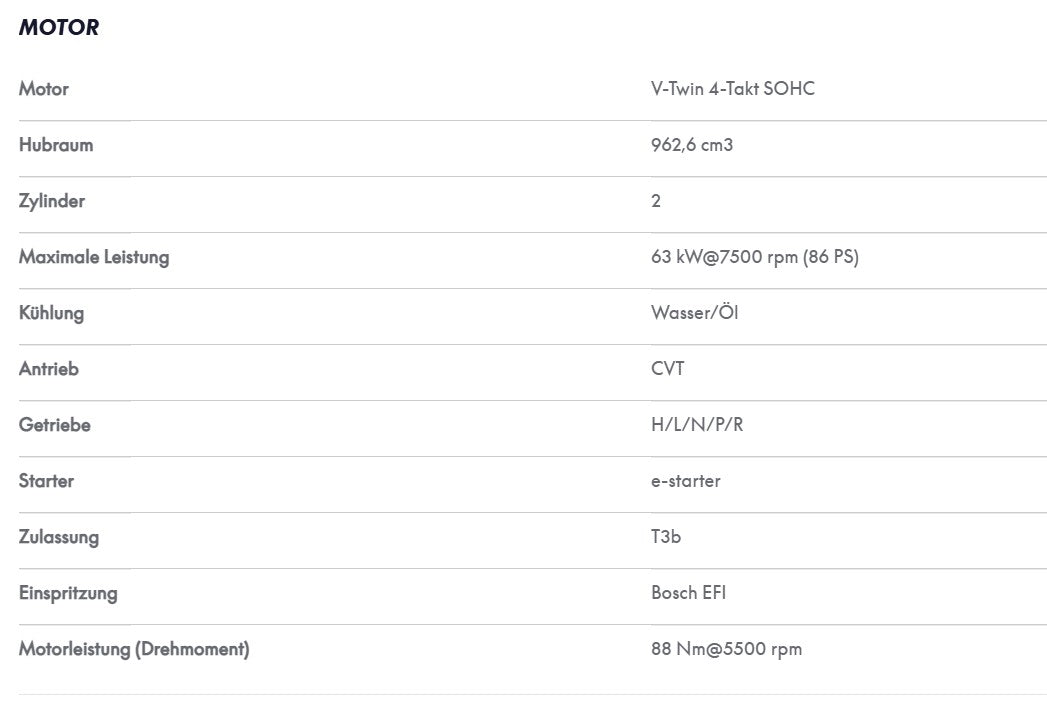Click the H/L/N/P/R value
This screenshot has height=715, width=1047.
[x=697, y=425]
